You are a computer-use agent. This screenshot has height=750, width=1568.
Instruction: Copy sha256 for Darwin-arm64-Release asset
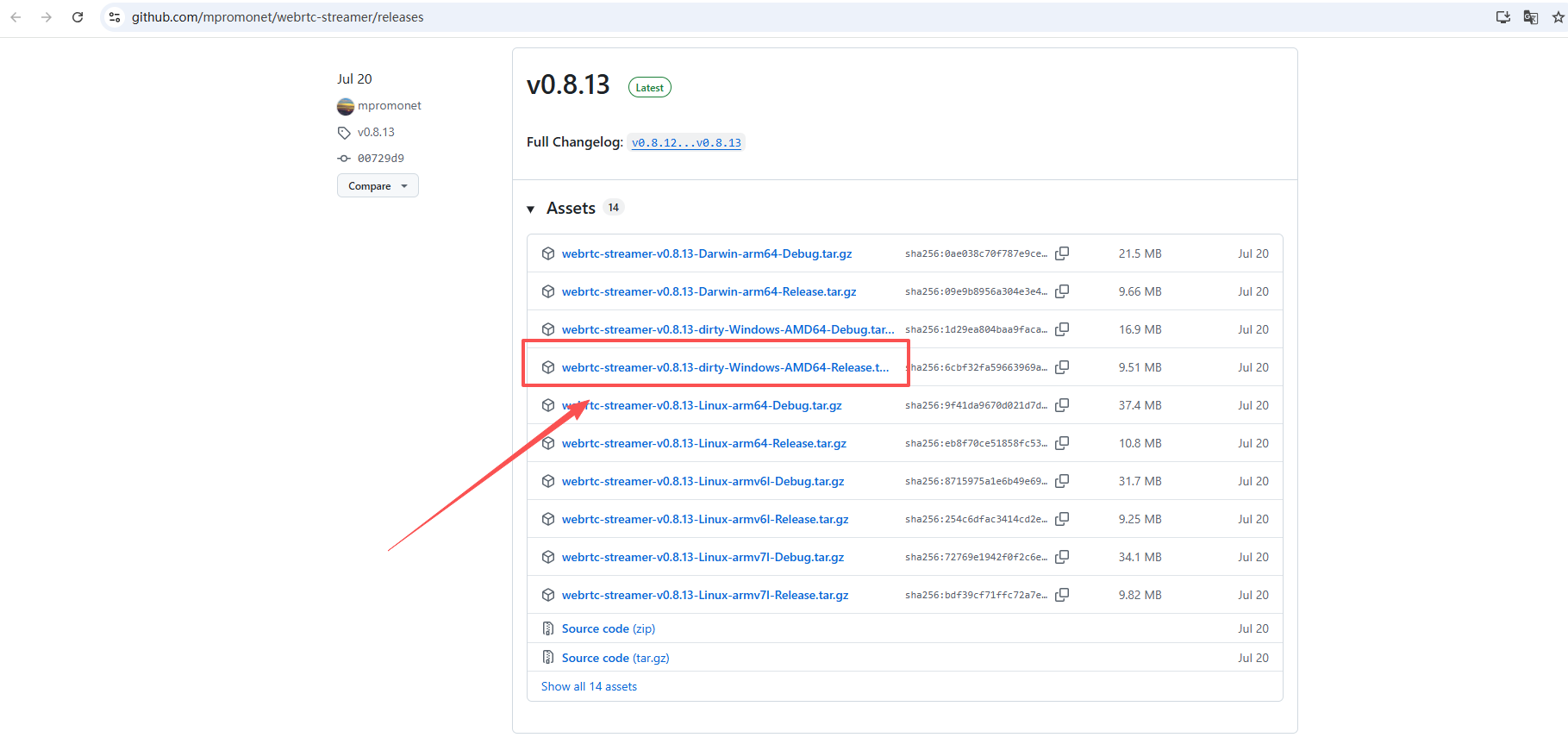pyautogui.click(x=1062, y=291)
